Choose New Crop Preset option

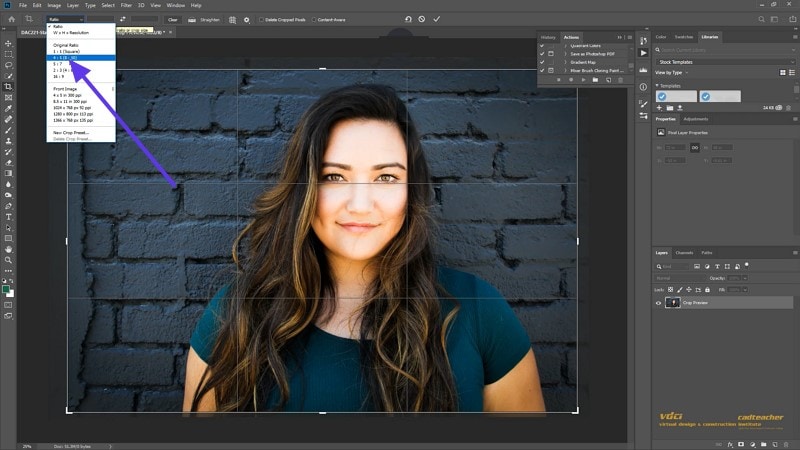71,133
